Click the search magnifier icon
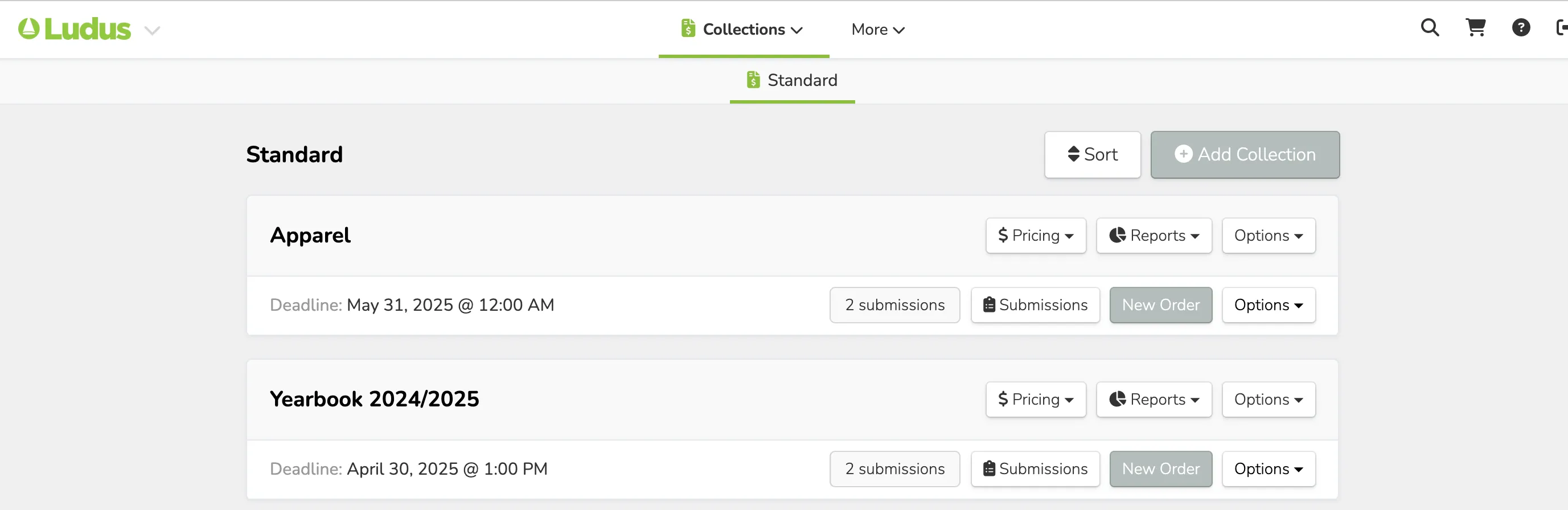The width and height of the screenshot is (1568, 510). [1430, 27]
